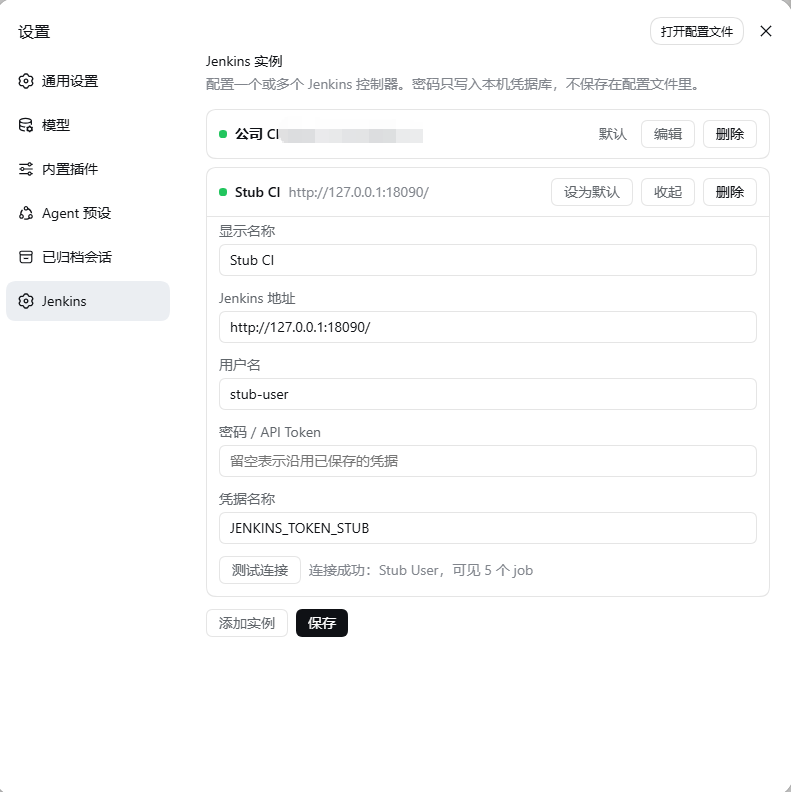Open Agent 预设 settings section
The image size is (791, 792).
(88, 213)
